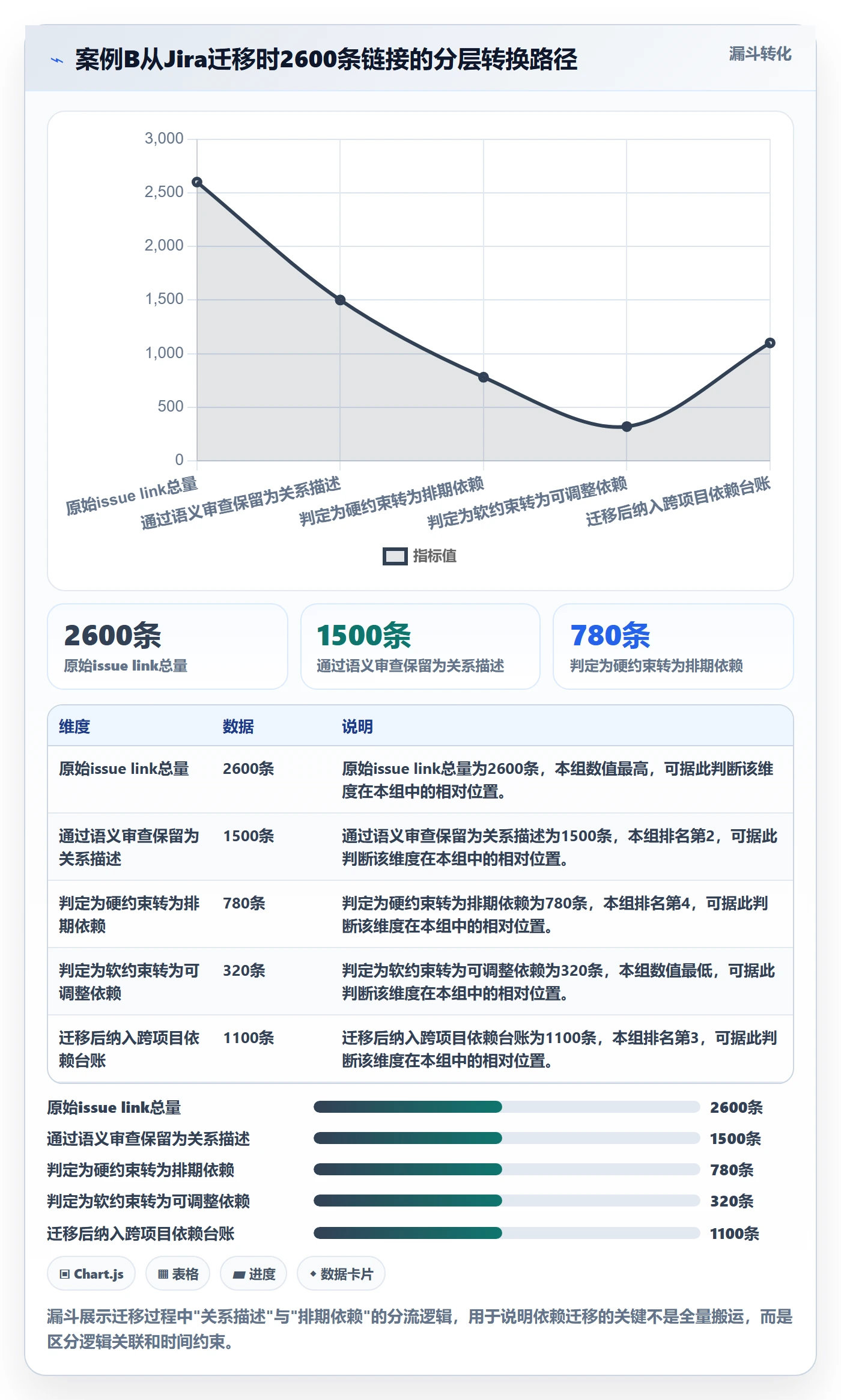Select the lowest chart point for 判定为软约束转为可调整依赖
The image size is (841, 1400).
[627, 427]
